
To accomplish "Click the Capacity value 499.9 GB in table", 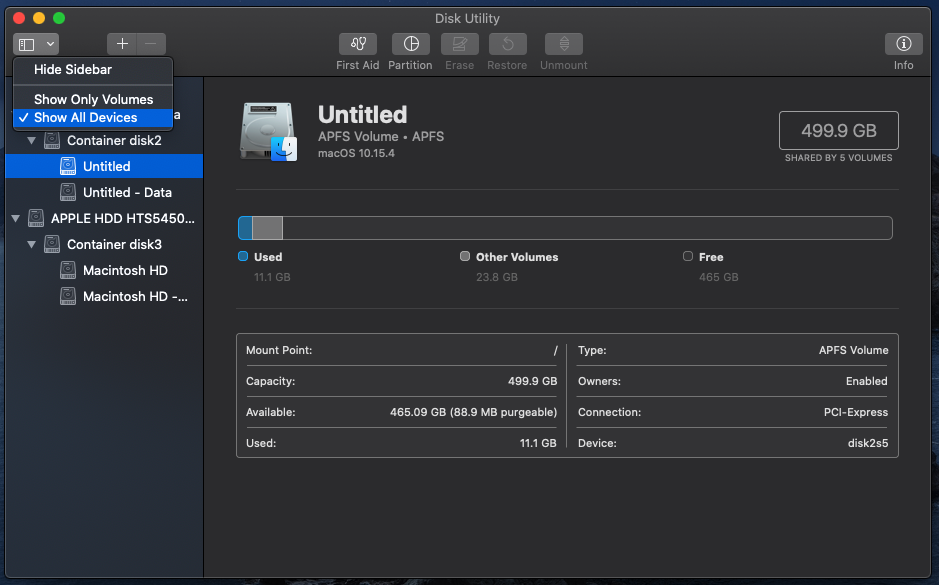I will click(x=532, y=381).
